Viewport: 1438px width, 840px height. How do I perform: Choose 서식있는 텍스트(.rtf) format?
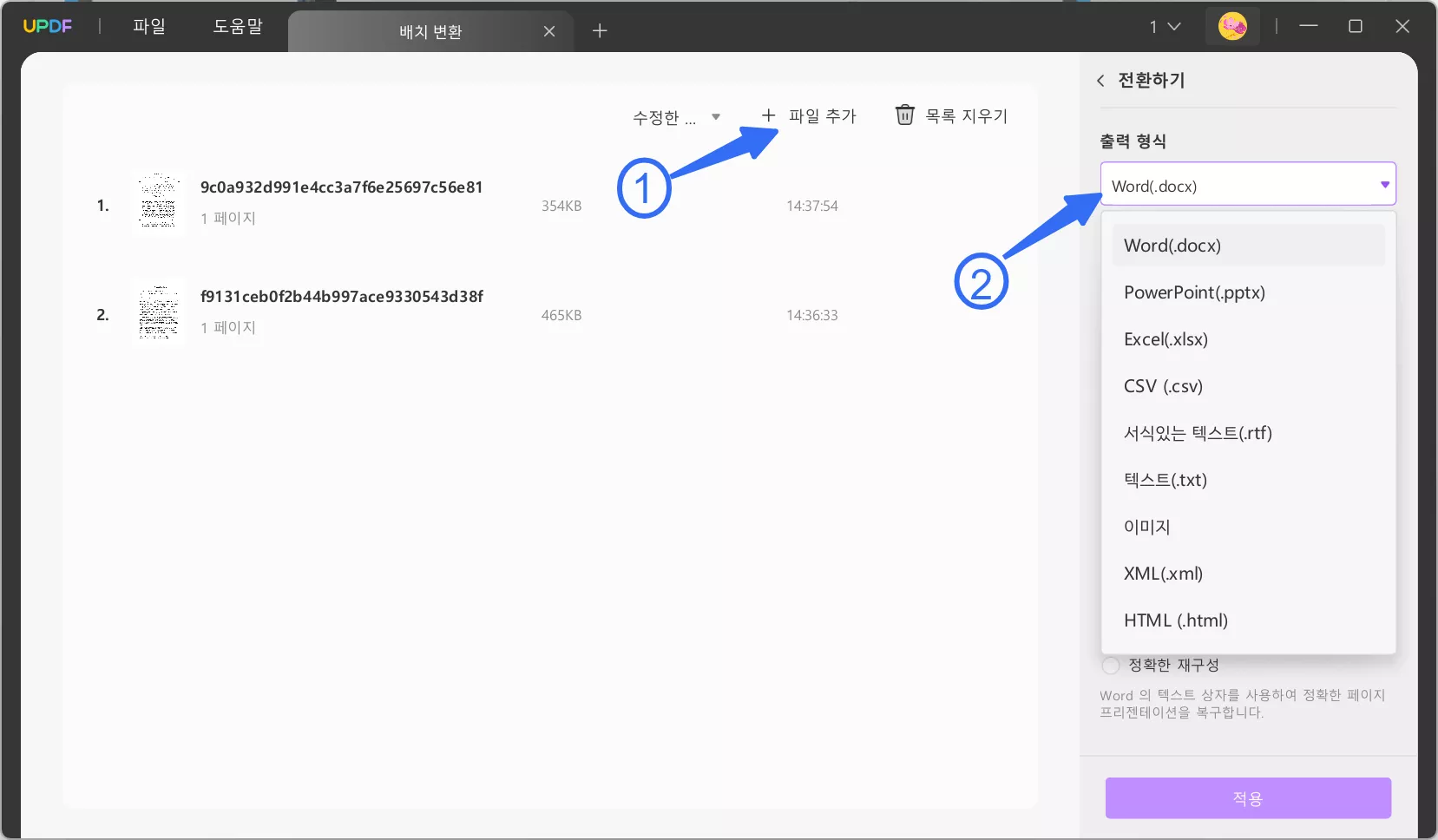point(1248,433)
